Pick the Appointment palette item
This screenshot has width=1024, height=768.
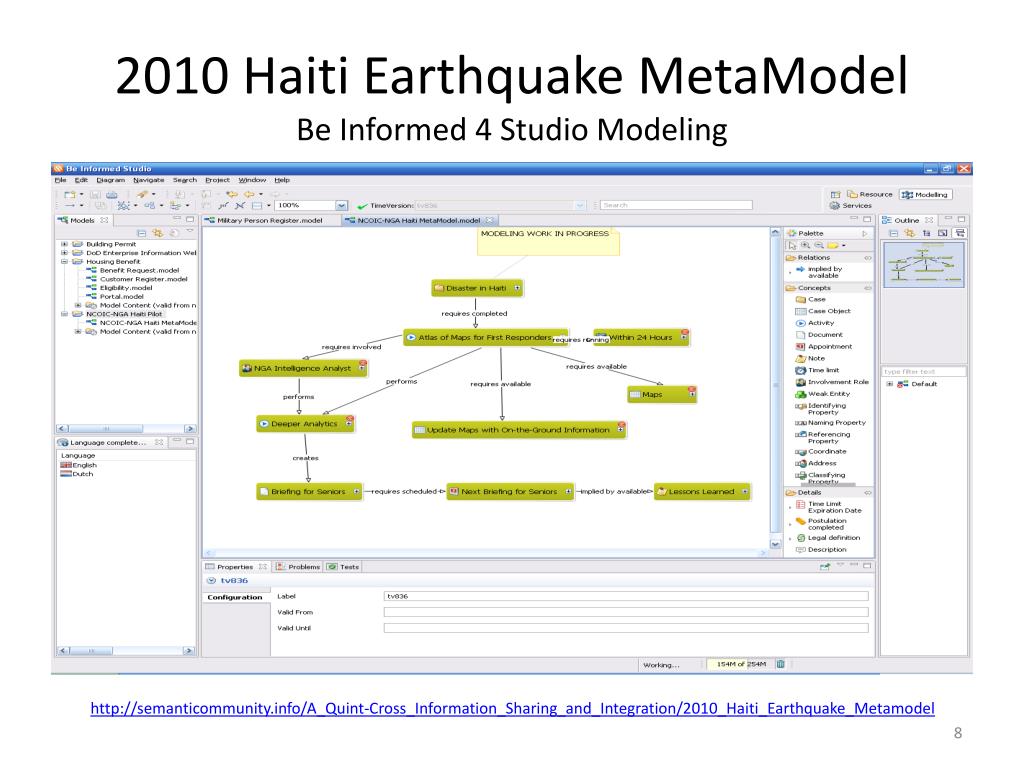[x=824, y=346]
